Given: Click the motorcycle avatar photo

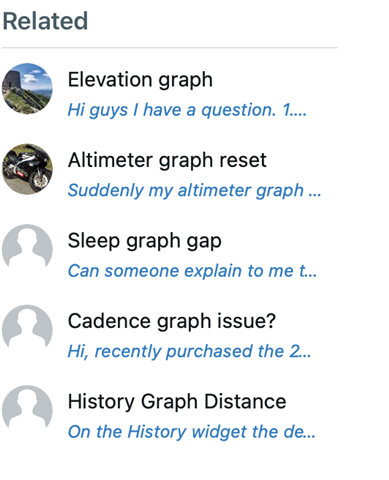Looking at the screenshot, I should coord(27,169).
